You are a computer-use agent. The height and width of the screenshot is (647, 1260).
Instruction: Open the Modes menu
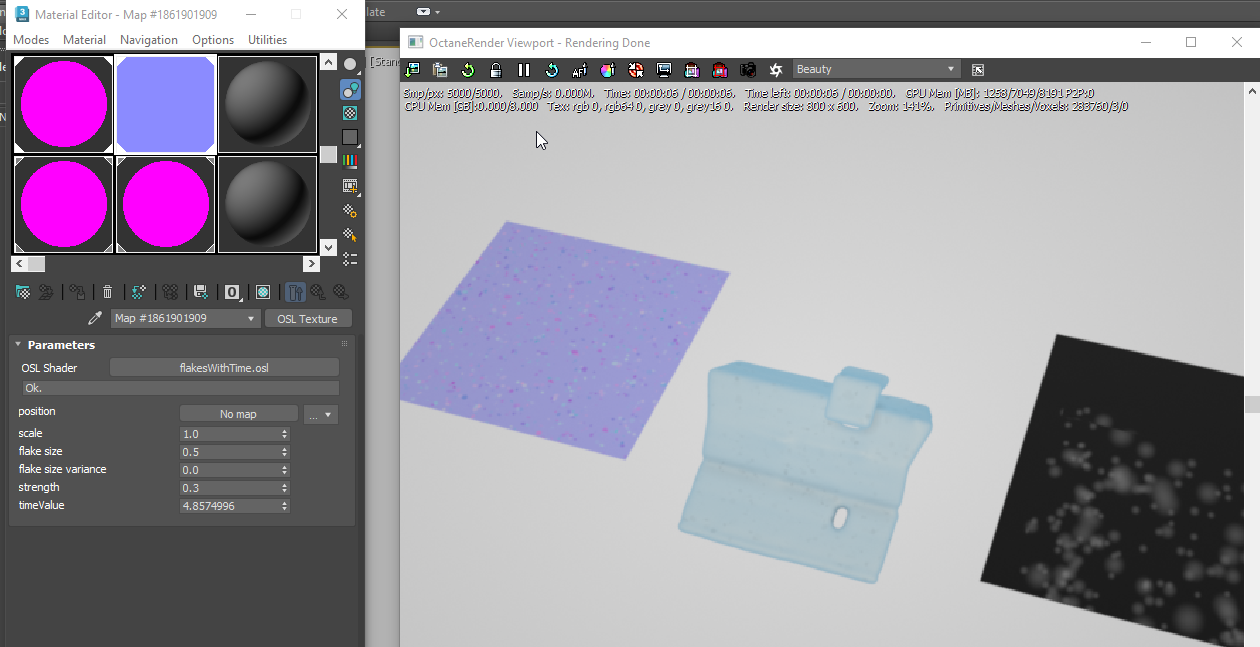[31, 40]
